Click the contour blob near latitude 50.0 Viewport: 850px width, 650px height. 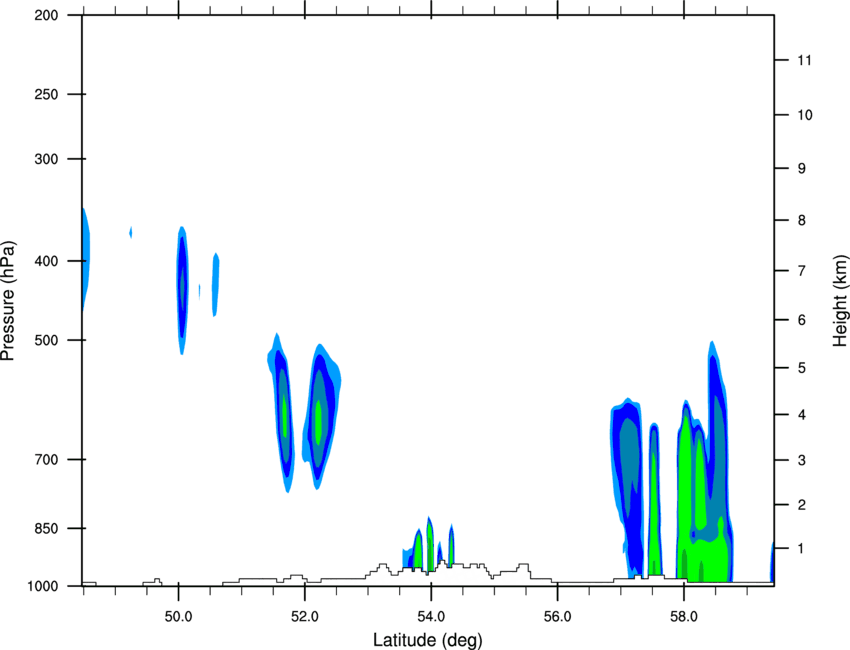click(183, 290)
